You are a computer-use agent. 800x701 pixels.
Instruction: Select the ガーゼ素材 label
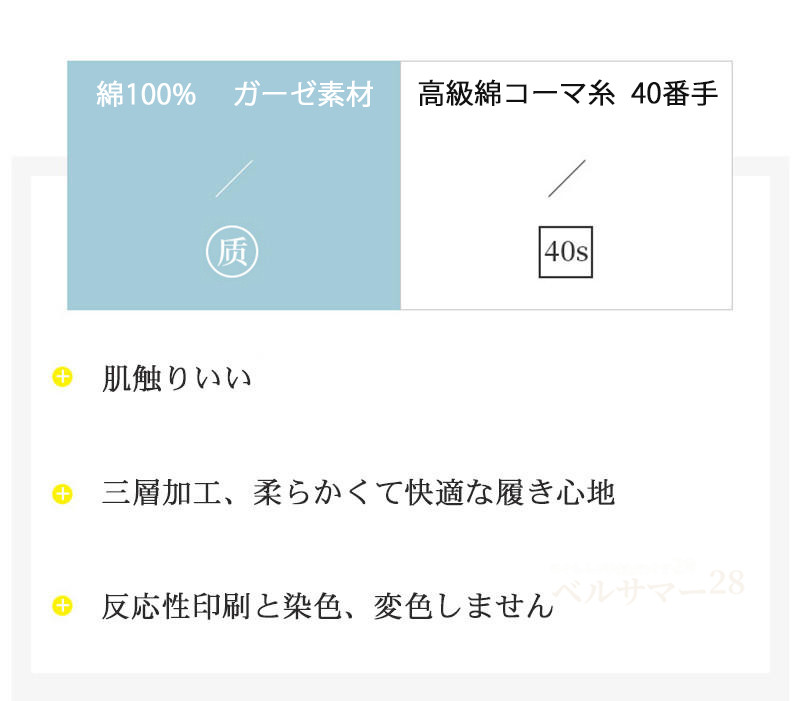303,96
